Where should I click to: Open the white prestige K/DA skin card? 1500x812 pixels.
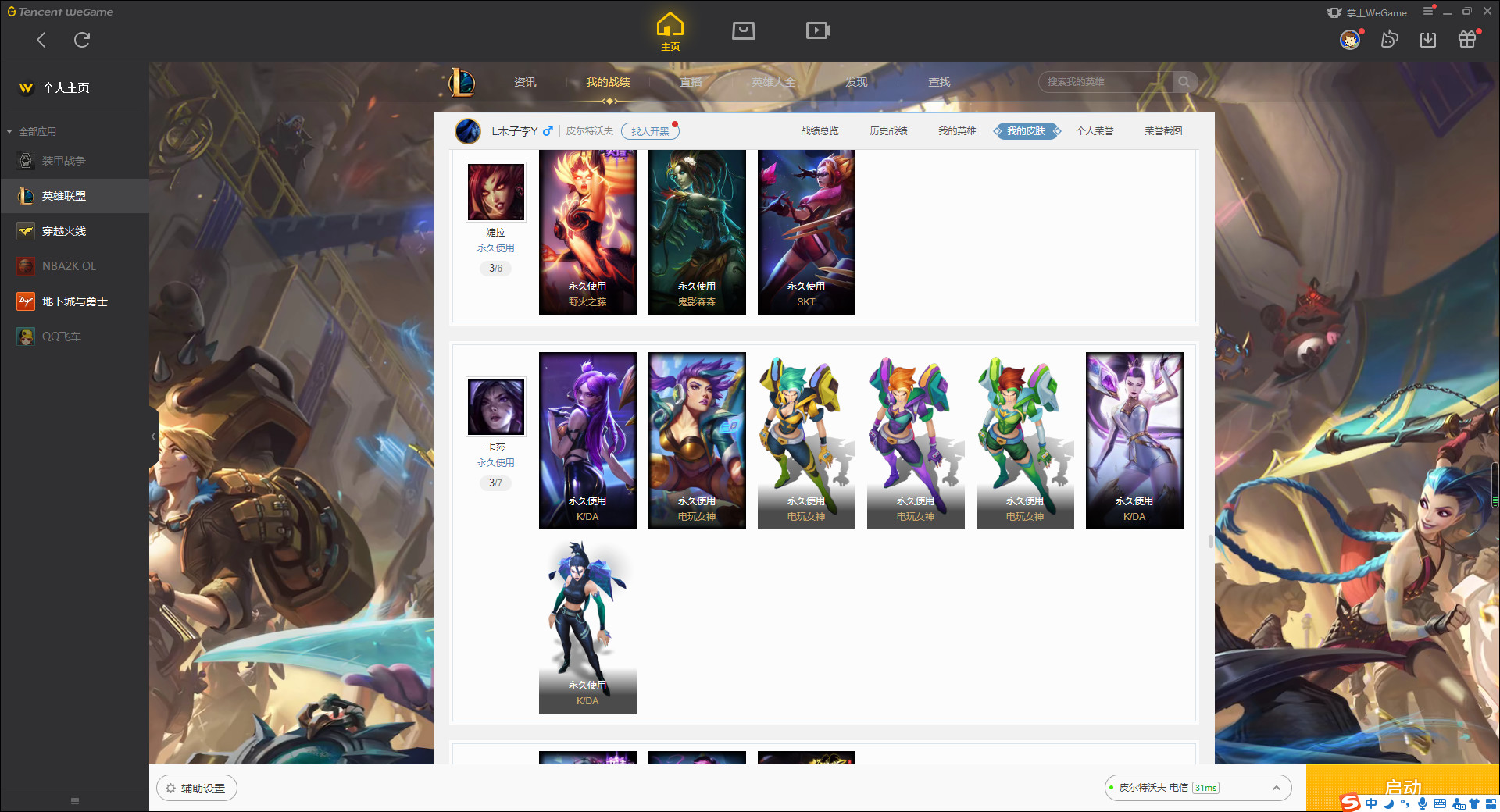pos(1134,440)
